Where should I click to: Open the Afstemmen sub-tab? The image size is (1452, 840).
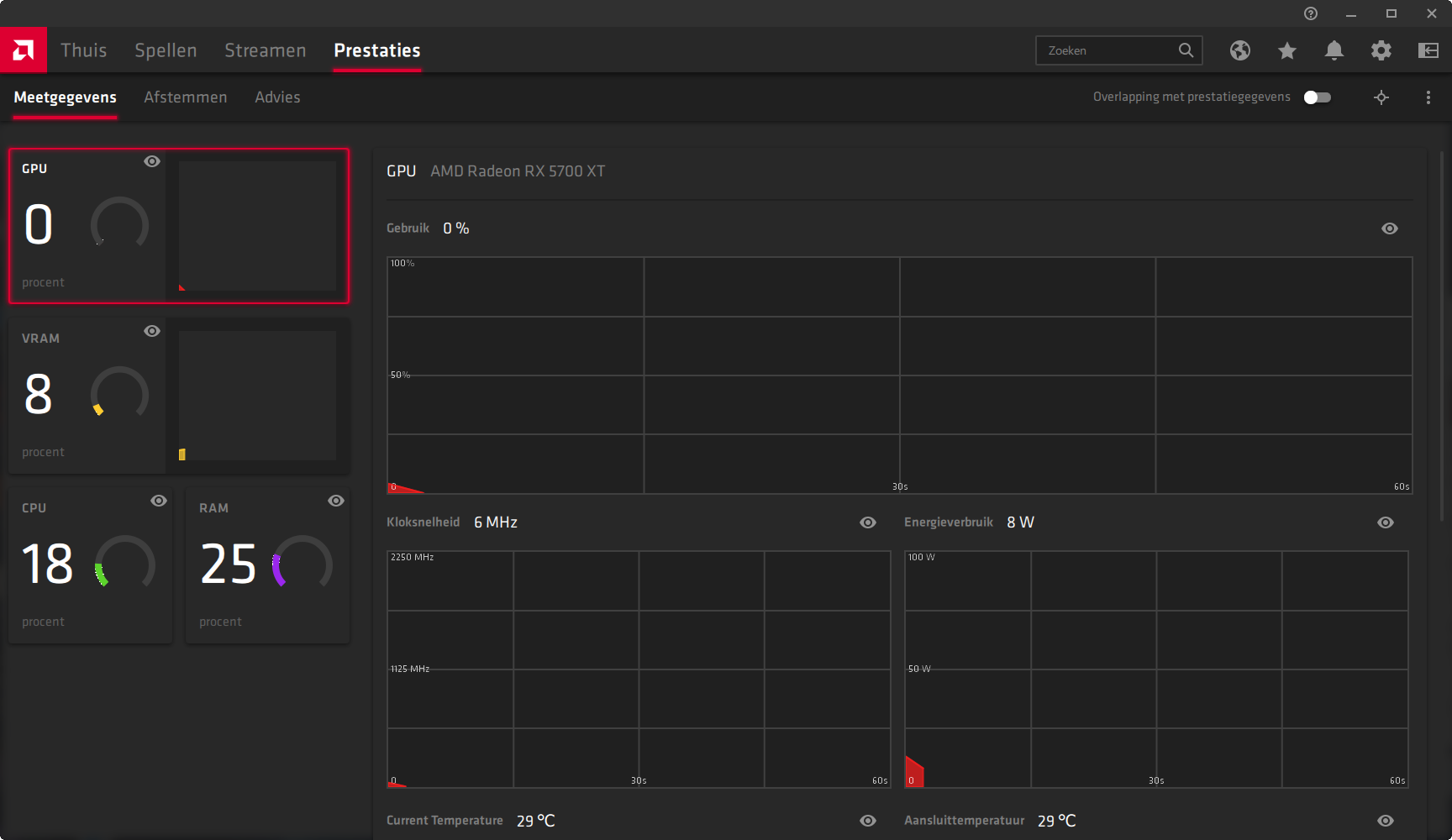(186, 97)
